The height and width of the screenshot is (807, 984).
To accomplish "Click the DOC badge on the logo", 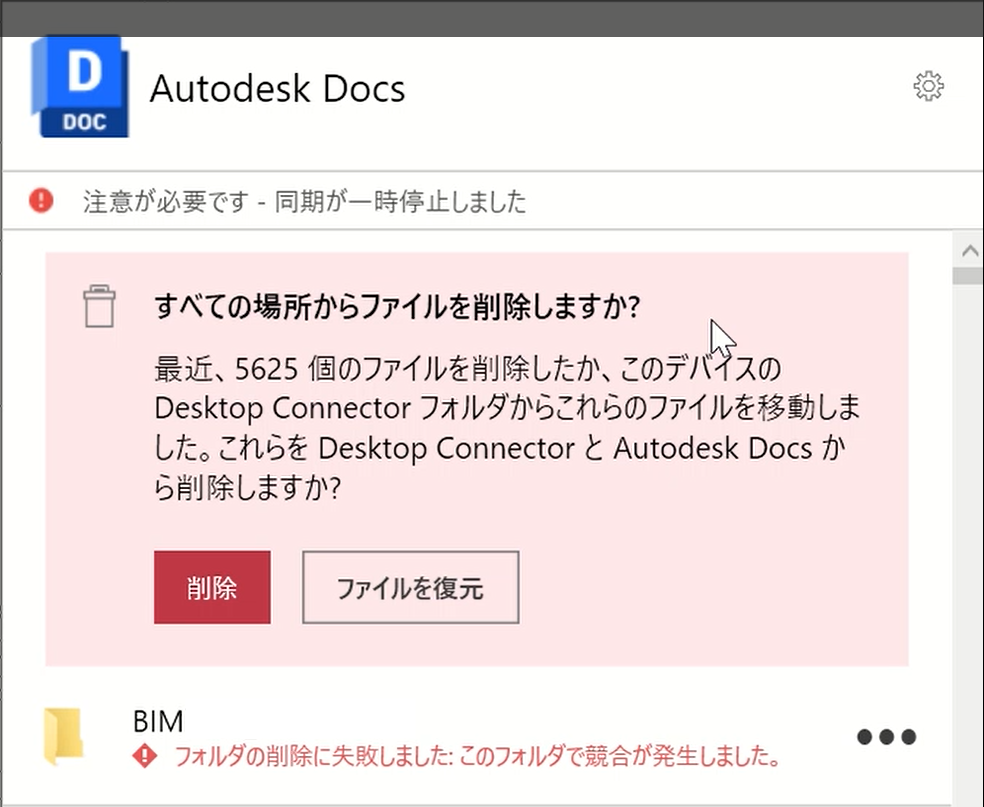I will 87,118.
